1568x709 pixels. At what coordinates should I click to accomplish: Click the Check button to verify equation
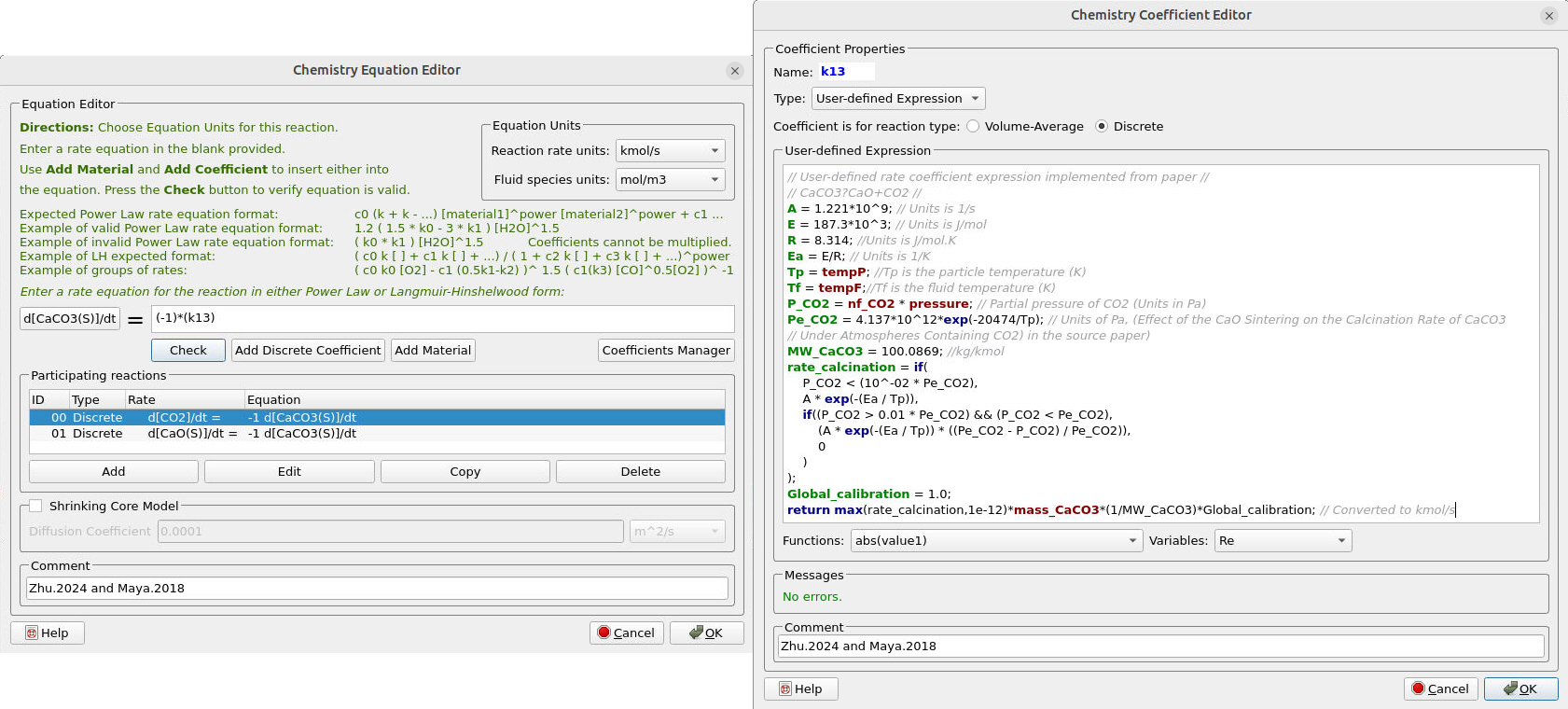pyautogui.click(x=188, y=350)
